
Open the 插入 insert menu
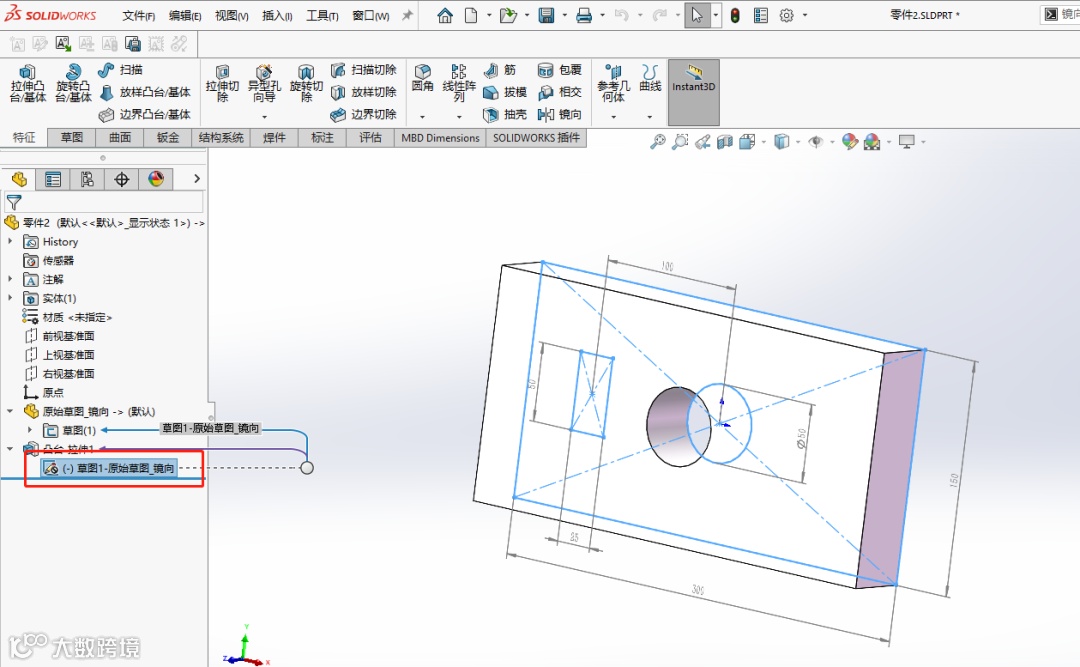(277, 16)
